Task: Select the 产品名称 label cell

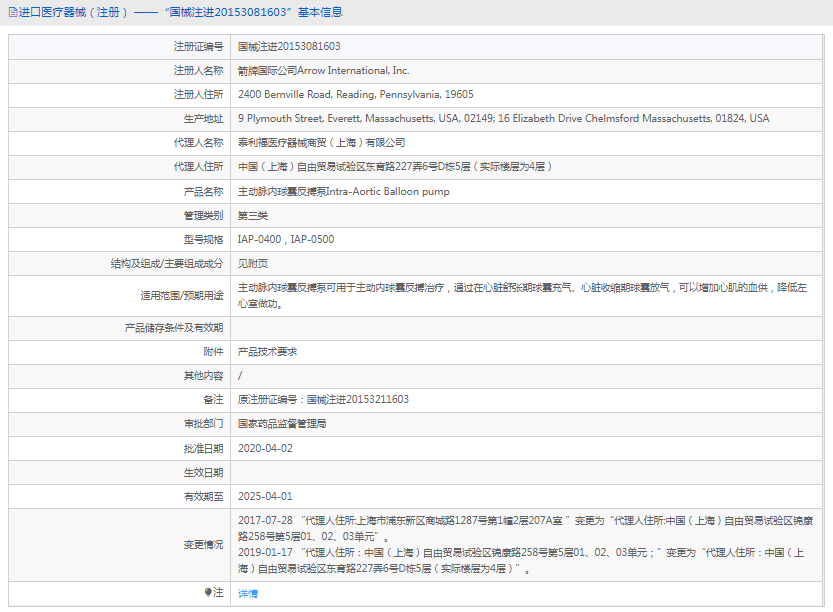Action: pos(120,191)
